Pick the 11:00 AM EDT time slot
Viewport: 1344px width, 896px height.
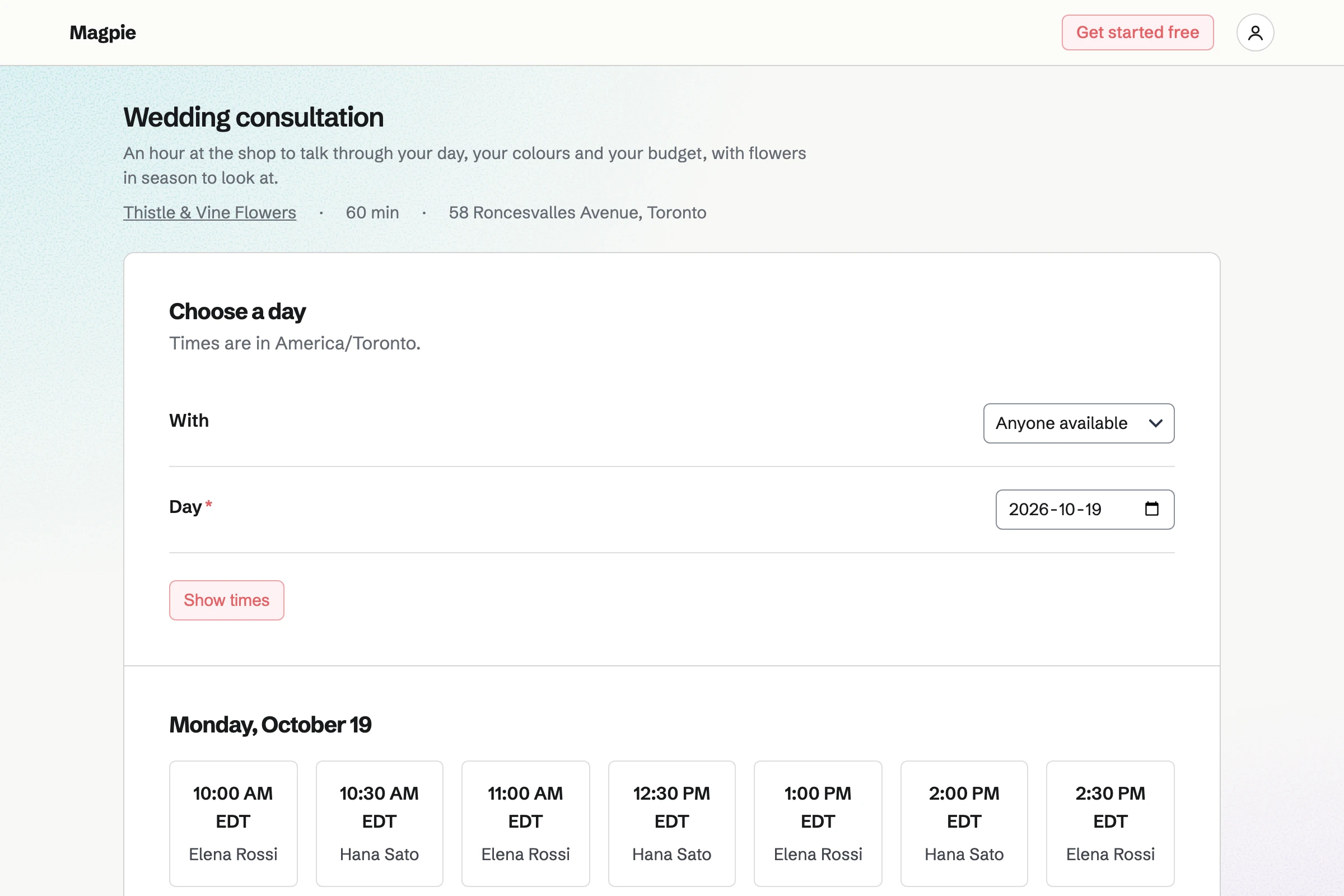[526, 823]
